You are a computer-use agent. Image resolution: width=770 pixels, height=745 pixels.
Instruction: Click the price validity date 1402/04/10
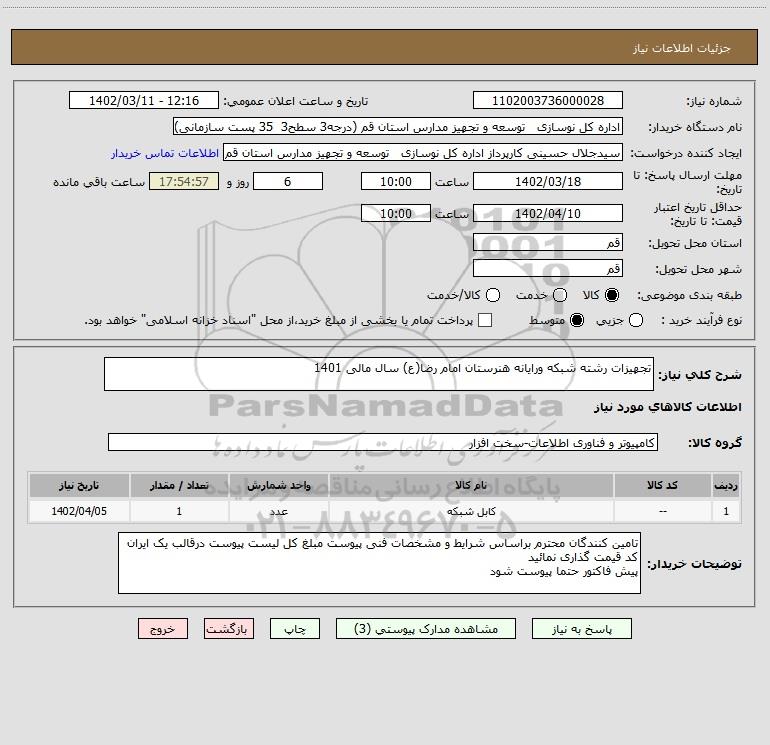pyautogui.click(x=548, y=214)
